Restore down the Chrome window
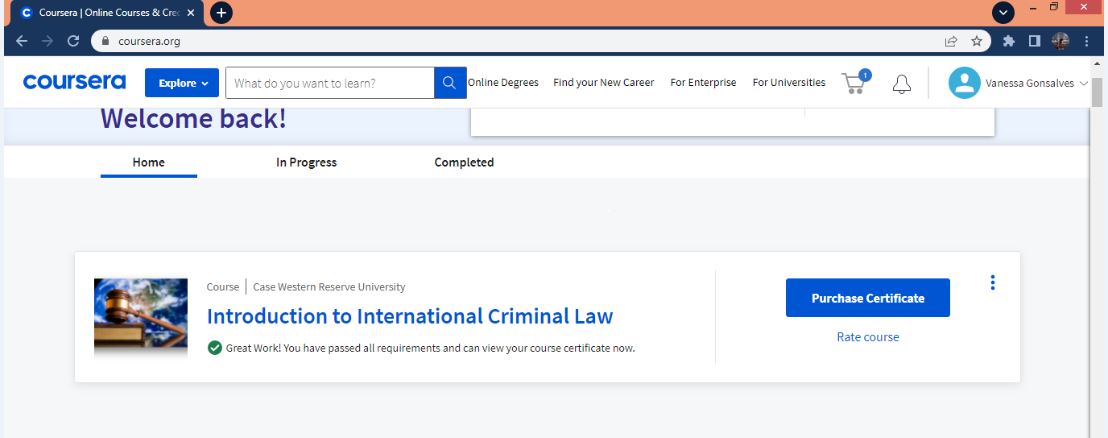The image size is (1108, 438). pos(1054,7)
